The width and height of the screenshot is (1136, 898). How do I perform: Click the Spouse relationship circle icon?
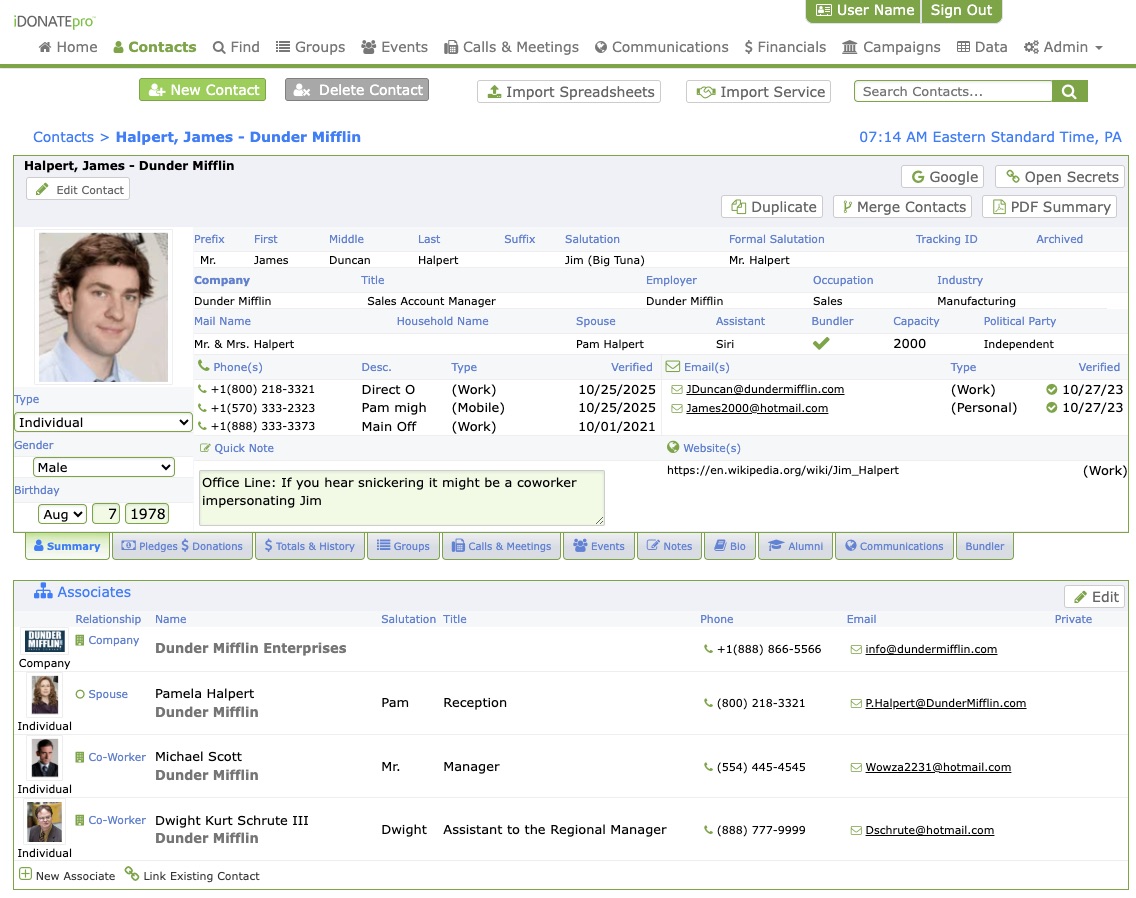[x=80, y=694]
